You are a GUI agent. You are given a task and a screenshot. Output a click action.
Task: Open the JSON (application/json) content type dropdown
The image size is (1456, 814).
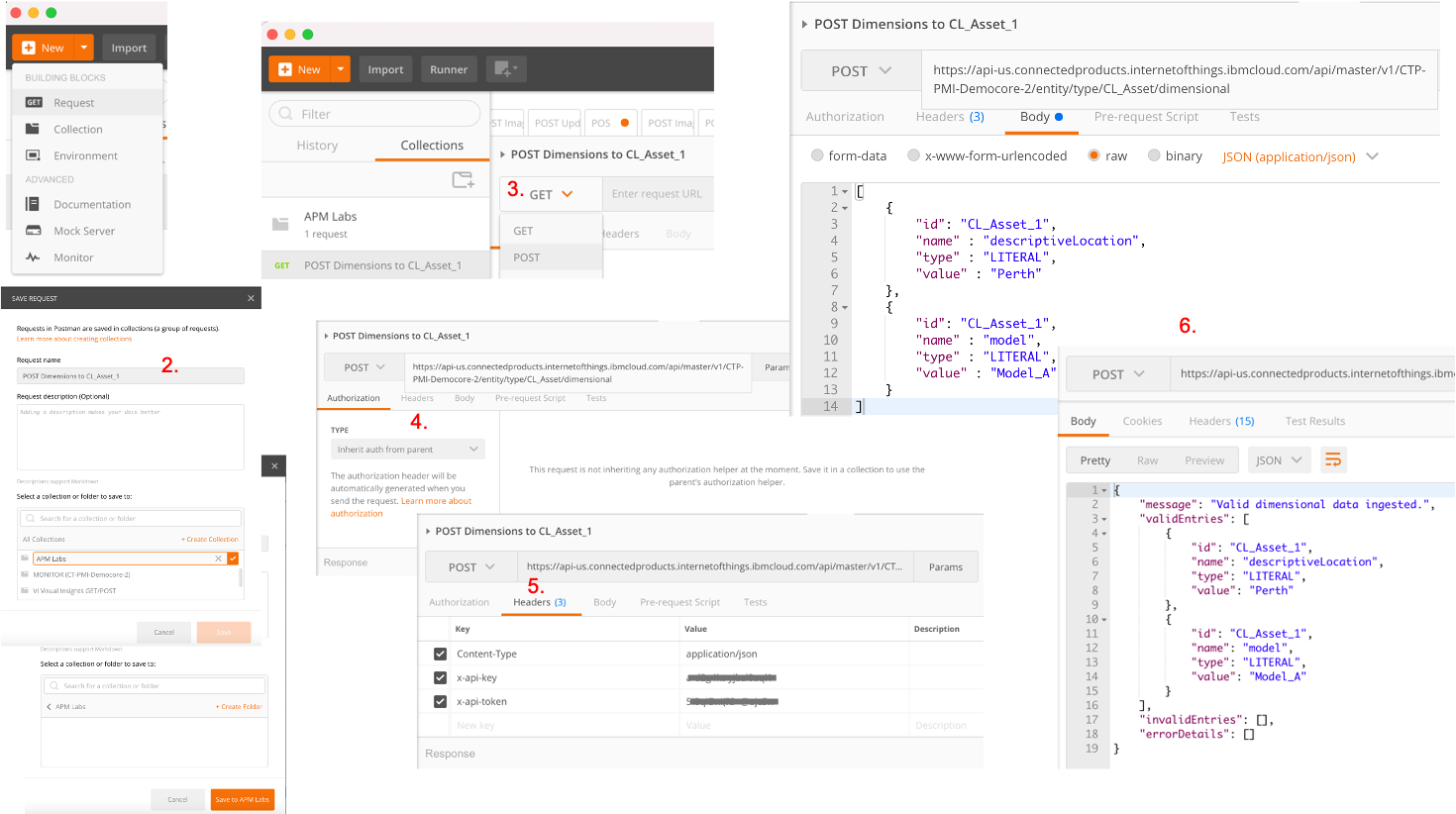click(1300, 156)
